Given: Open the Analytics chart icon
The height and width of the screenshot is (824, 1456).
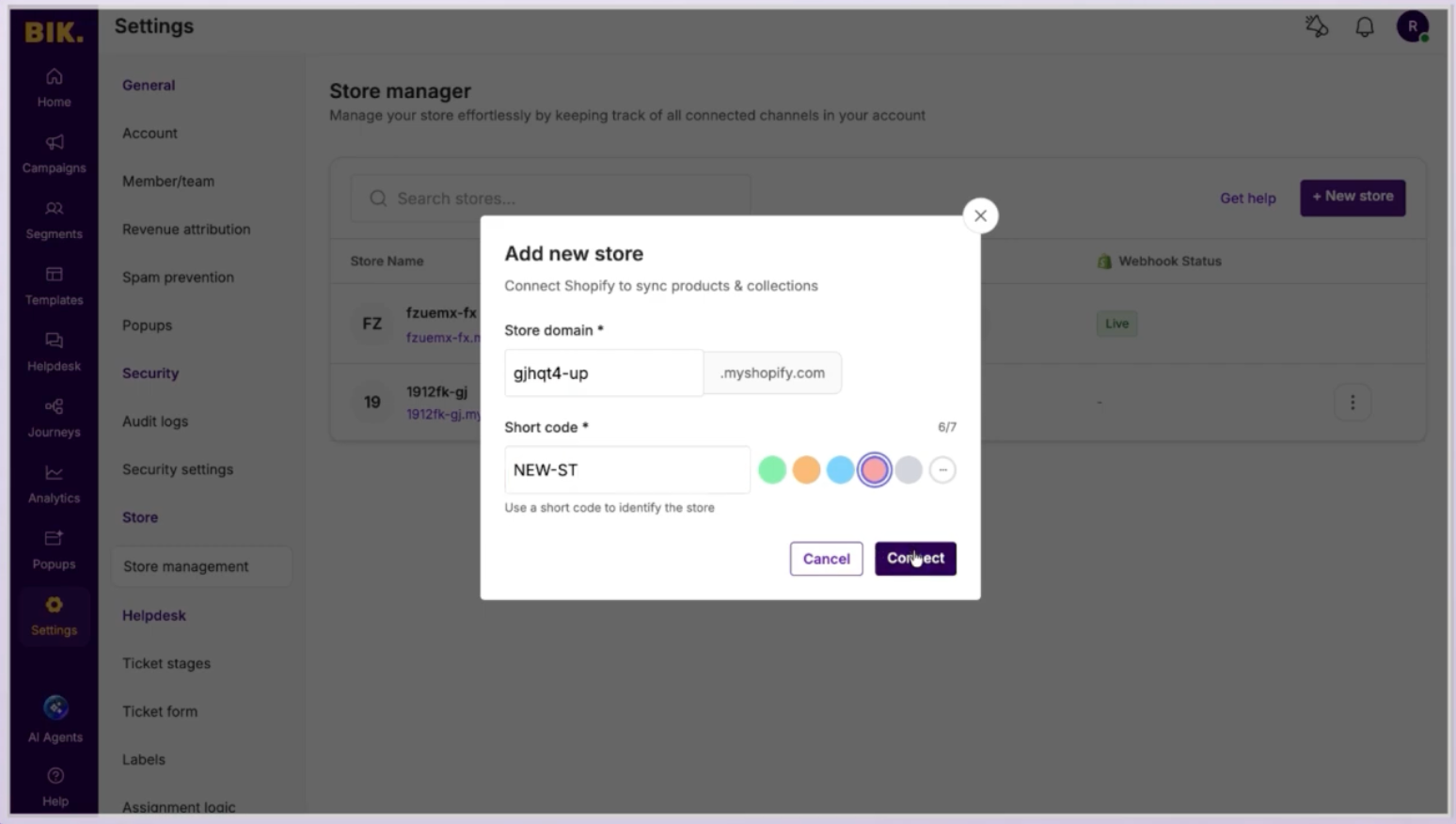Looking at the screenshot, I should click(x=54, y=472).
